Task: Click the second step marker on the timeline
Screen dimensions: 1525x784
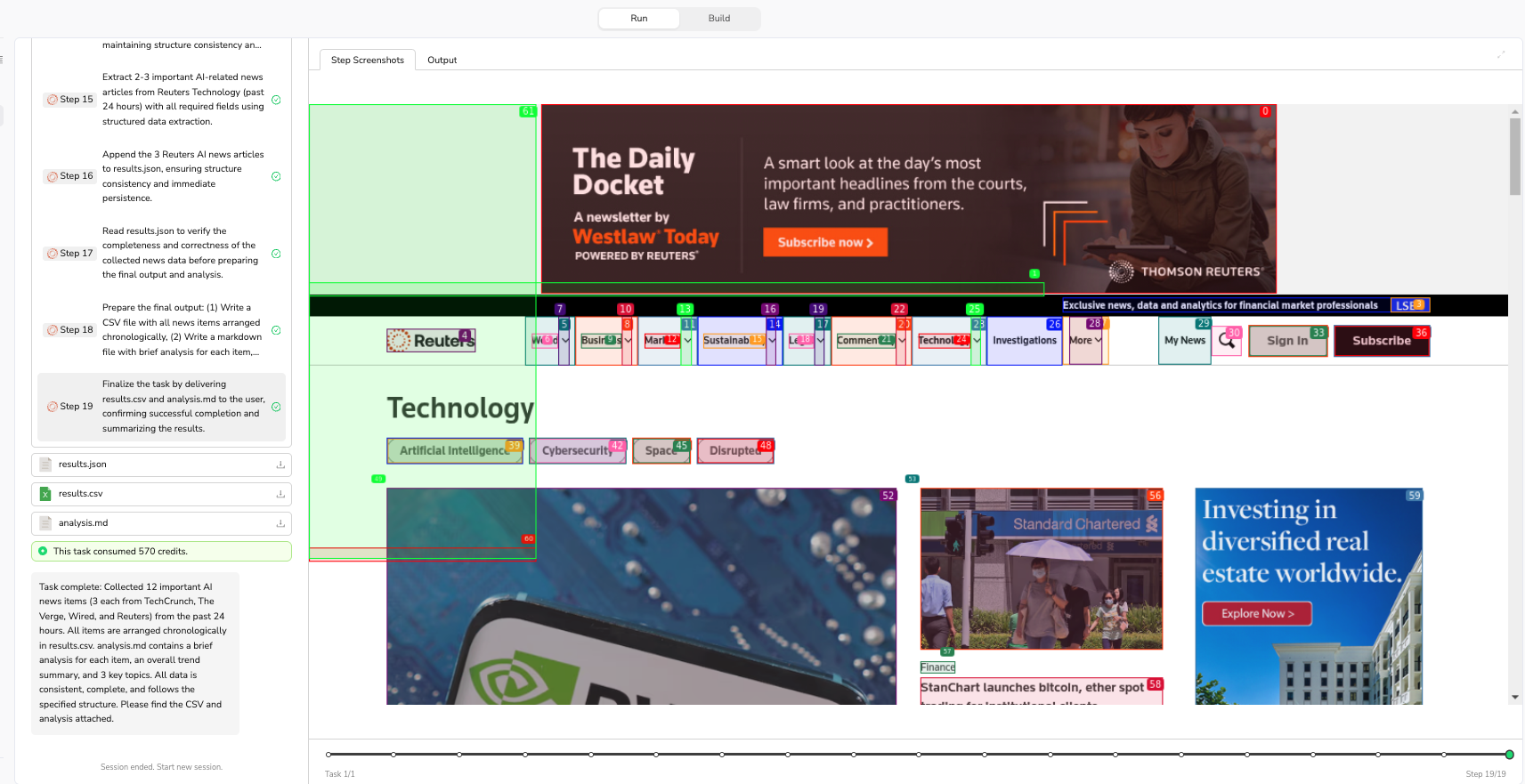Action: (393, 755)
